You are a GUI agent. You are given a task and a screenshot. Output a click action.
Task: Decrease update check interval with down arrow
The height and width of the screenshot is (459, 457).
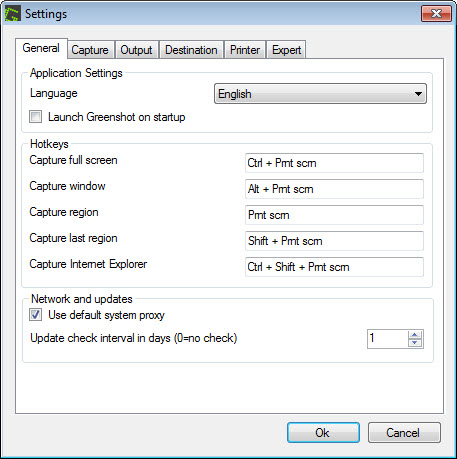click(x=415, y=343)
